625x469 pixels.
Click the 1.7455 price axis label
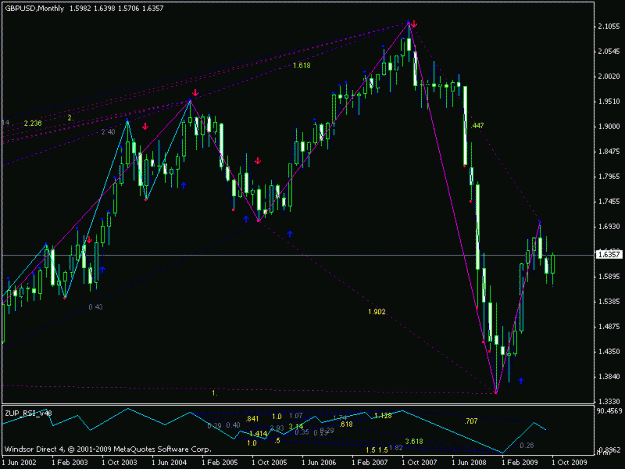coord(609,201)
